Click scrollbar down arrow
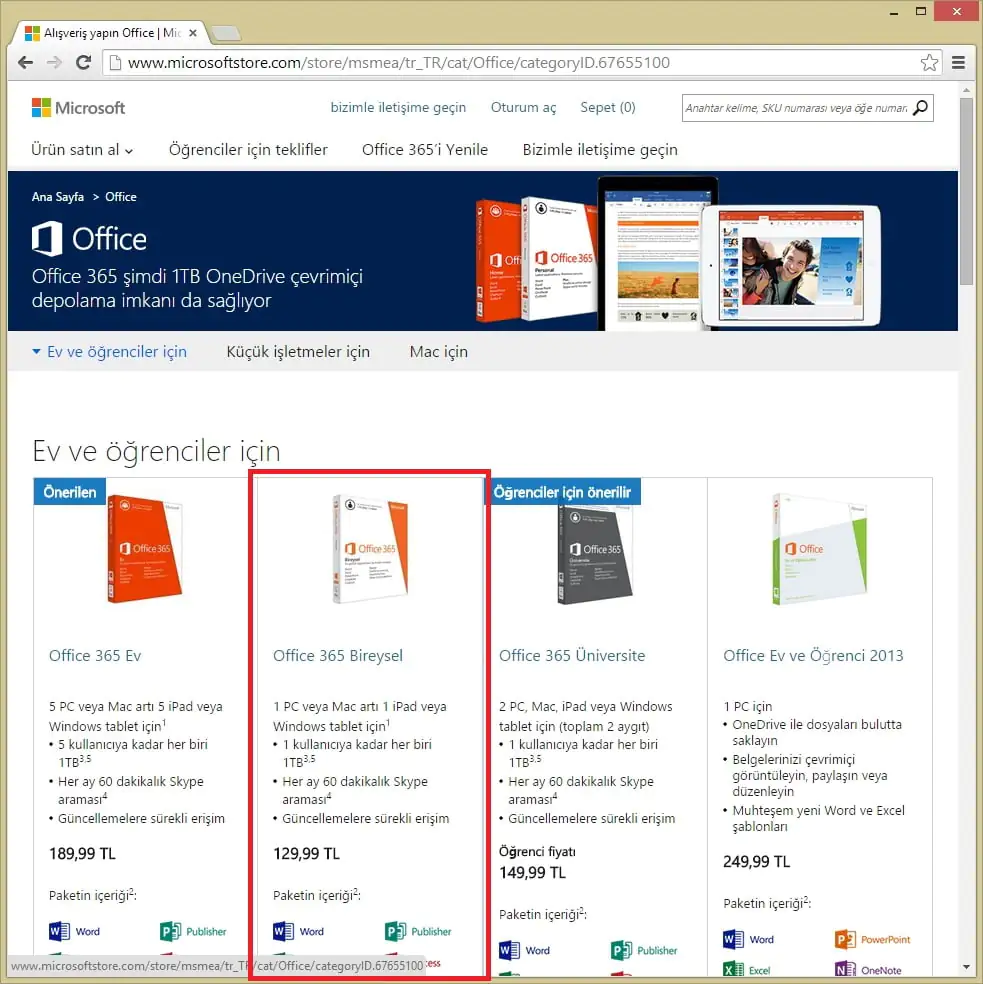This screenshot has height=984, width=983. [x=966, y=967]
